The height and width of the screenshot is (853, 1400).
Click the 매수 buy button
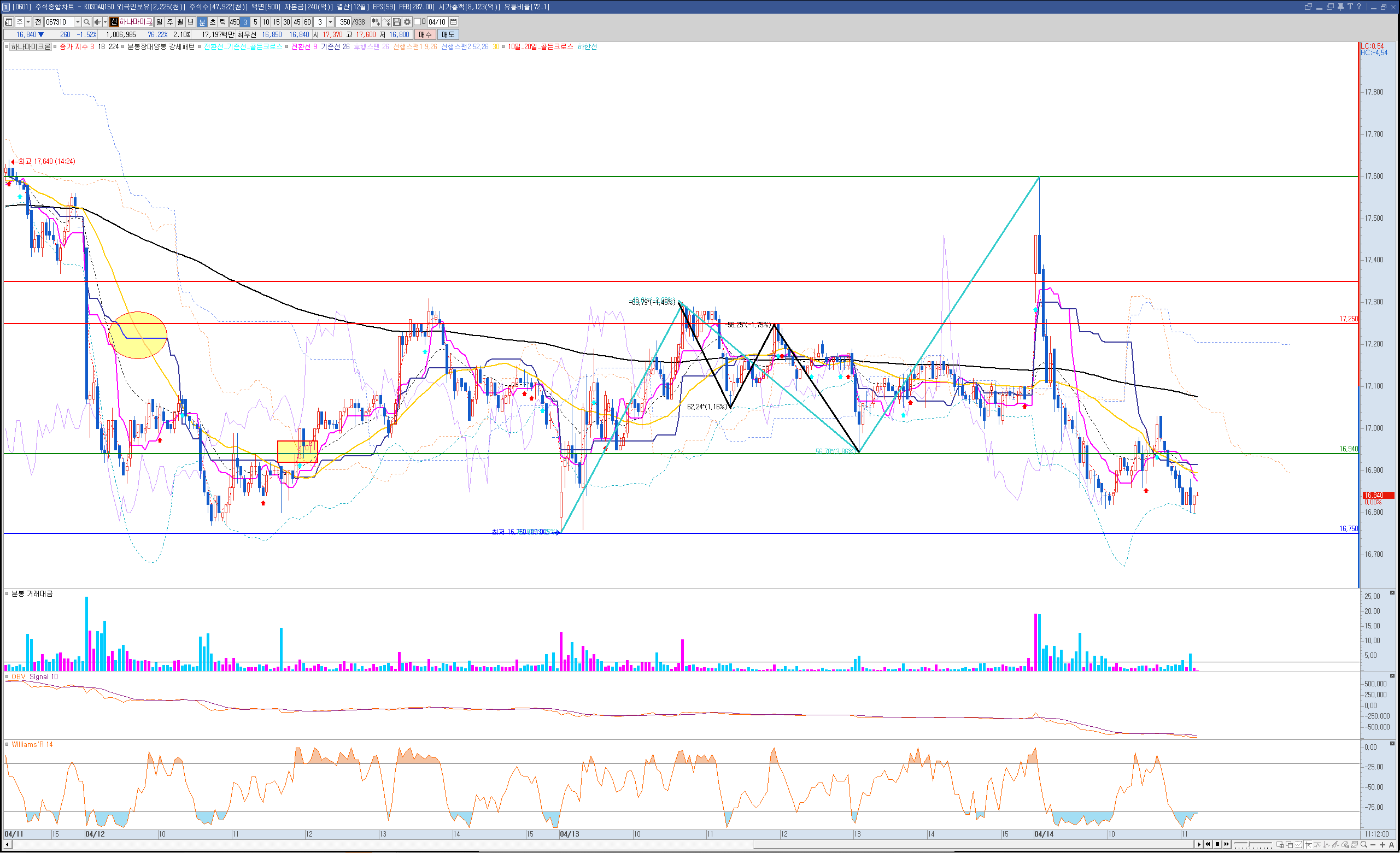[425, 34]
